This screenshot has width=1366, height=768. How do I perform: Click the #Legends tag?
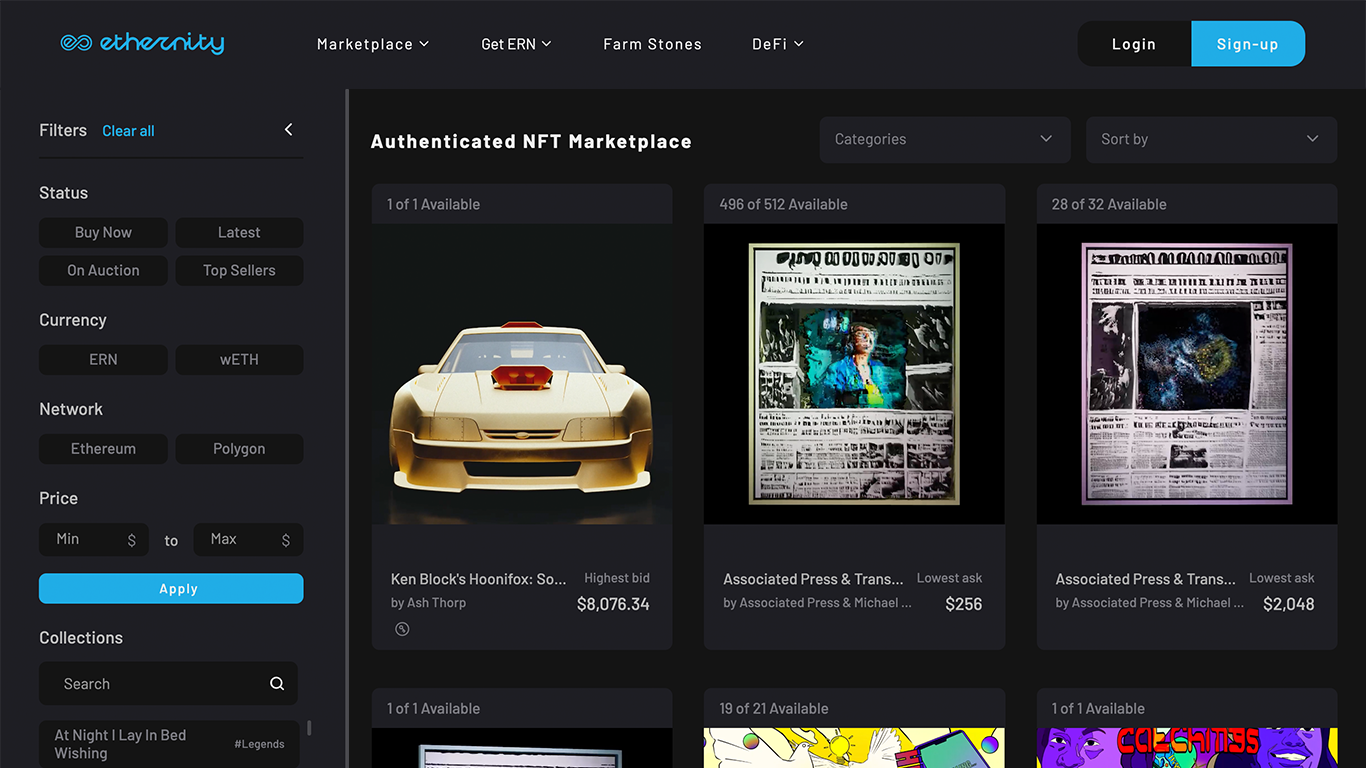click(260, 744)
